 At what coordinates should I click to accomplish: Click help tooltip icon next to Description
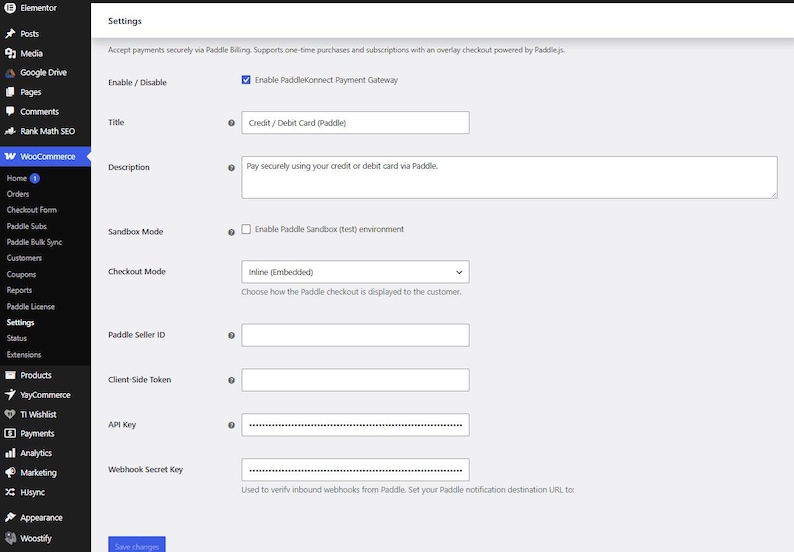pos(231,168)
